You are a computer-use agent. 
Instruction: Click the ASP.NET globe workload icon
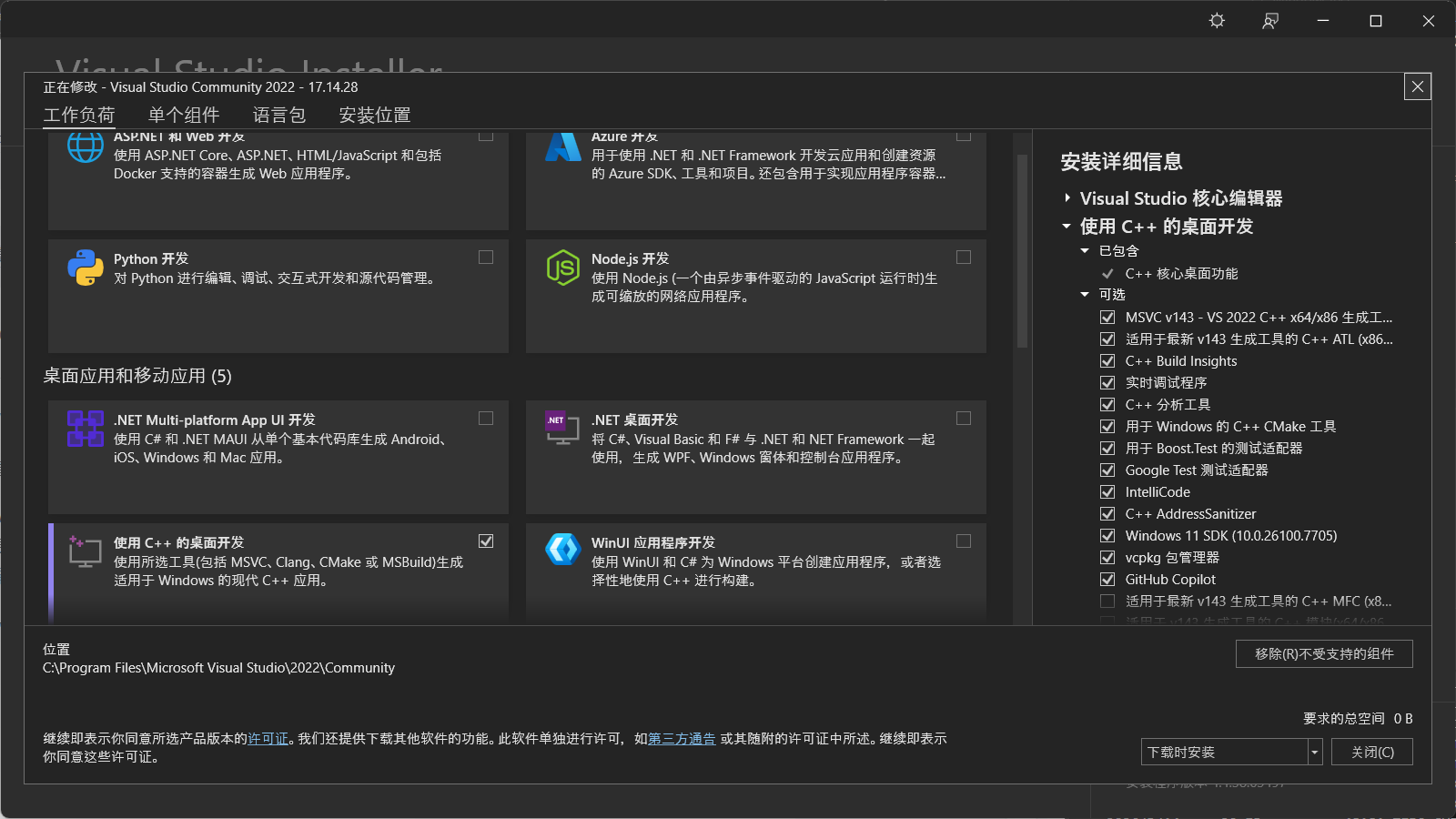[x=86, y=147]
